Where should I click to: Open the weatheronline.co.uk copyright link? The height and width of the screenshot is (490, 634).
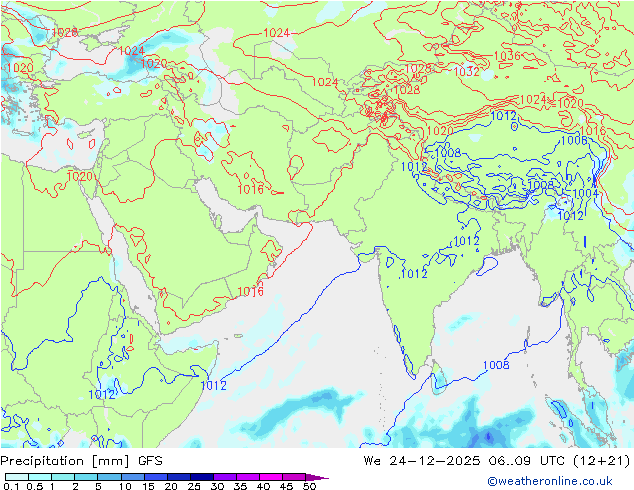tap(550, 481)
